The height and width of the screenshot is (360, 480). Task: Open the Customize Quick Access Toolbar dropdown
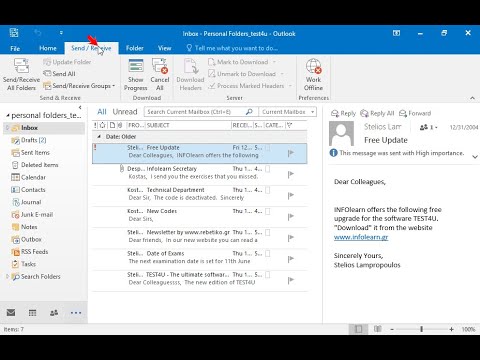(x=61, y=33)
